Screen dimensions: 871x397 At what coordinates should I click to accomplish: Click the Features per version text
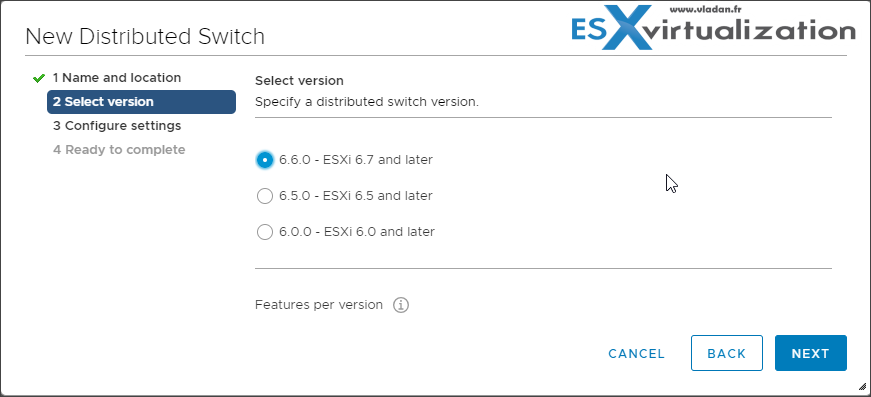319,305
